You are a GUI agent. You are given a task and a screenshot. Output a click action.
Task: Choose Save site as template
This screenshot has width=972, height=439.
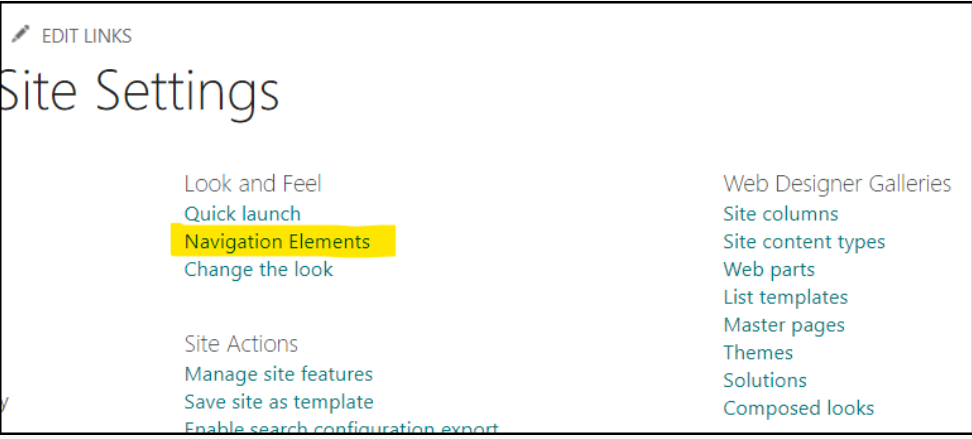[x=279, y=402]
